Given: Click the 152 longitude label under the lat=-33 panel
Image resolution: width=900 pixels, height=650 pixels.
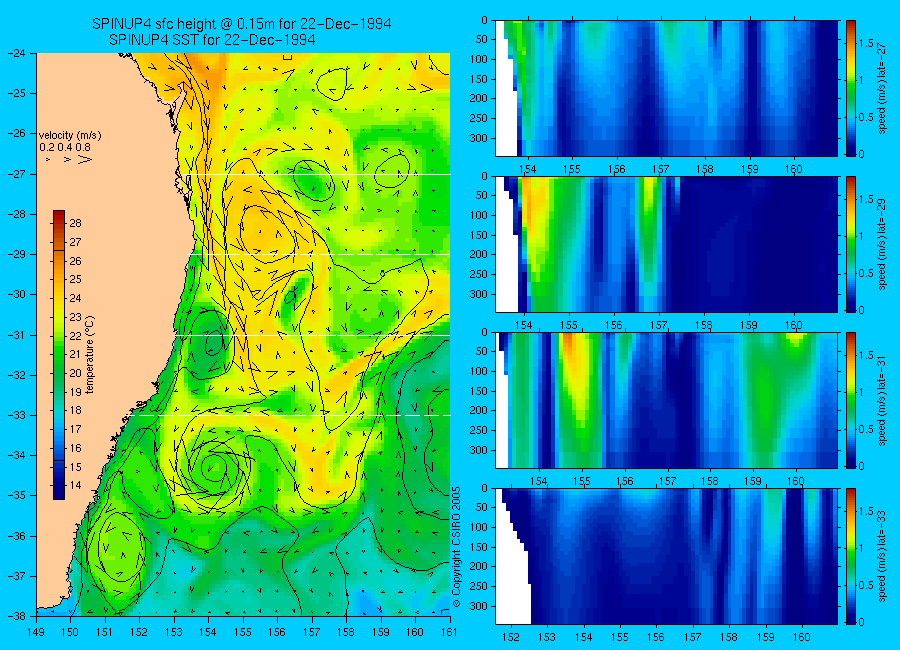Looking at the screenshot, I should 510,637.
